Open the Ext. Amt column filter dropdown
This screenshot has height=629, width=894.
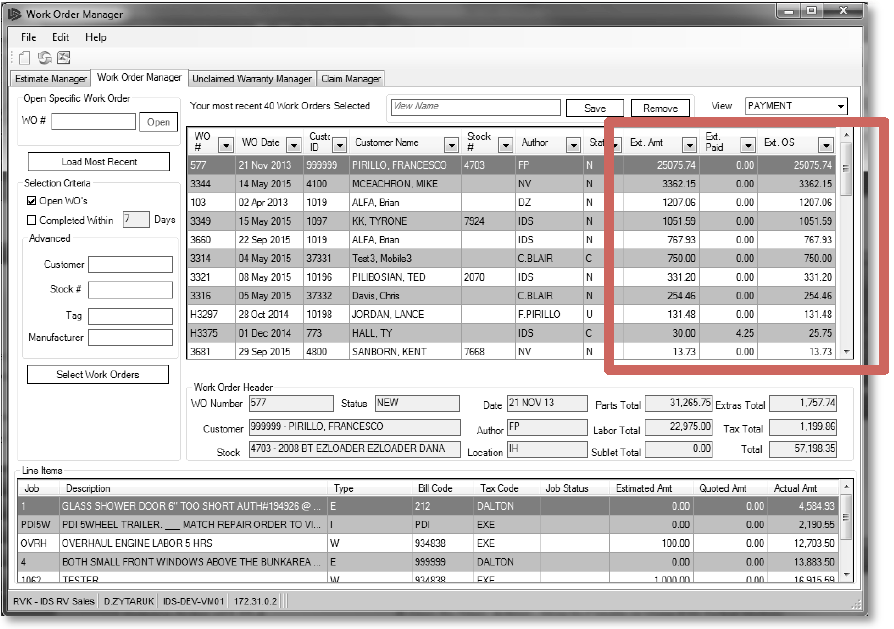[x=689, y=146]
